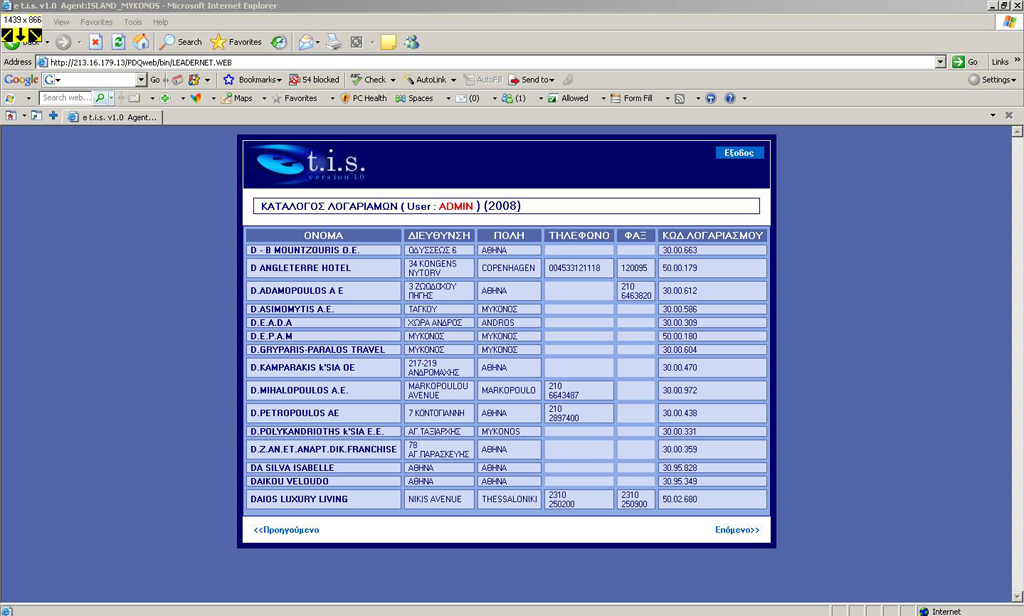Click the contacts (1) people icon
The height and width of the screenshot is (616, 1024).
click(513, 99)
